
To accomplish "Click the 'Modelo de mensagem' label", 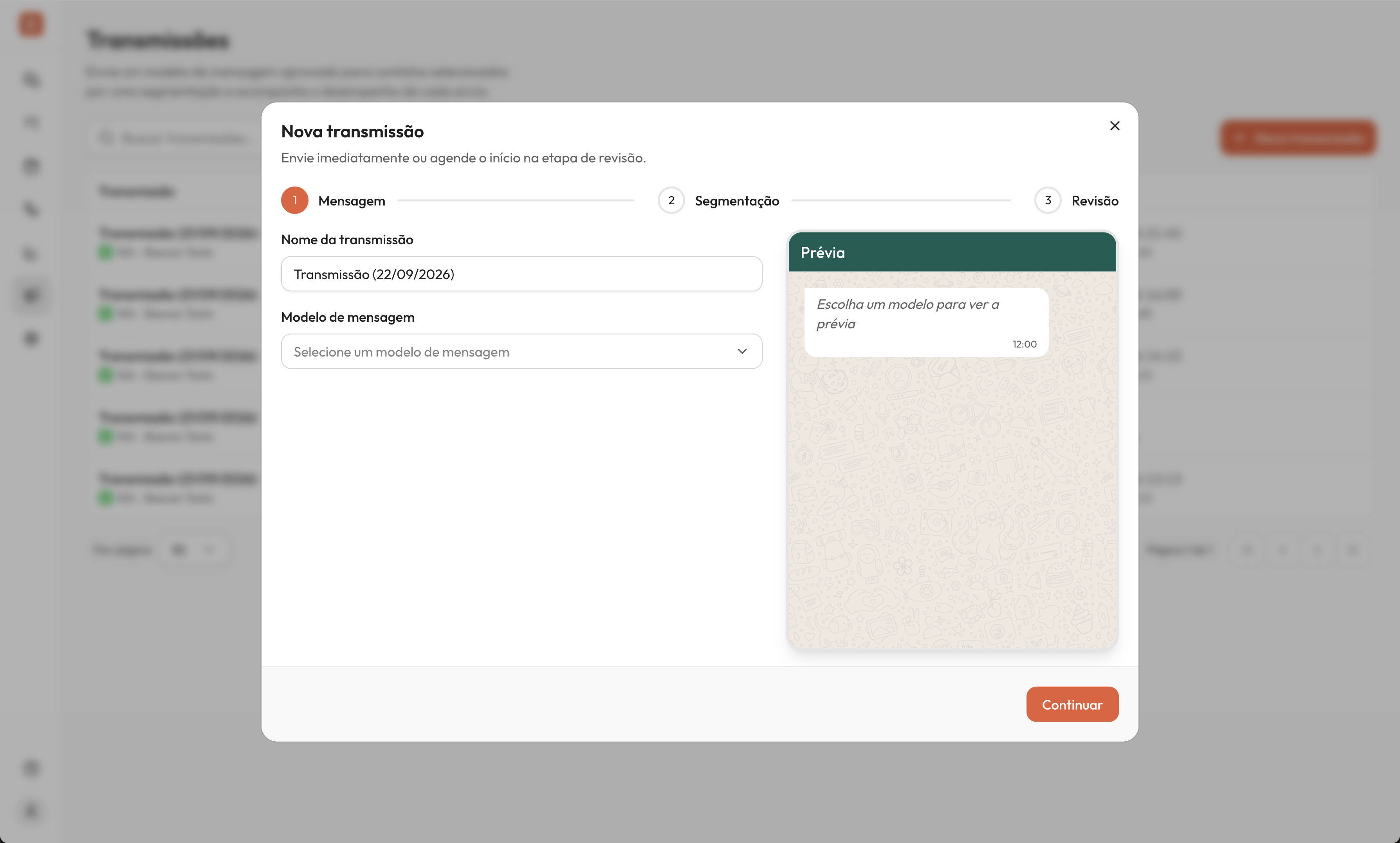I will (348, 317).
